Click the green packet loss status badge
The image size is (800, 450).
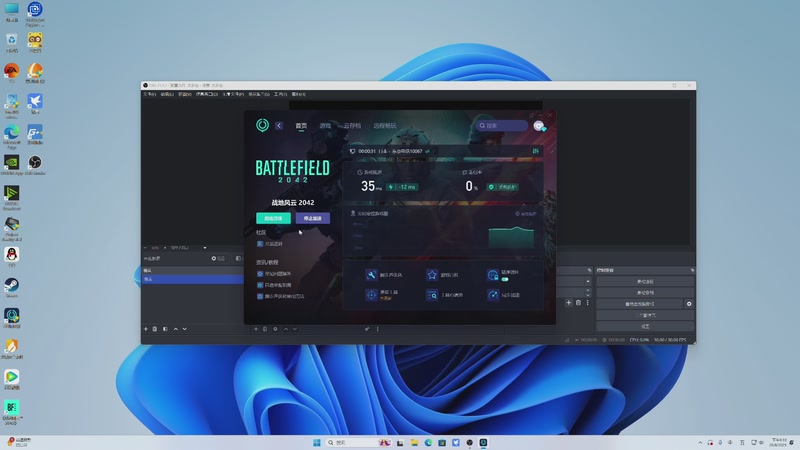pyautogui.click(x=503, y=187)
